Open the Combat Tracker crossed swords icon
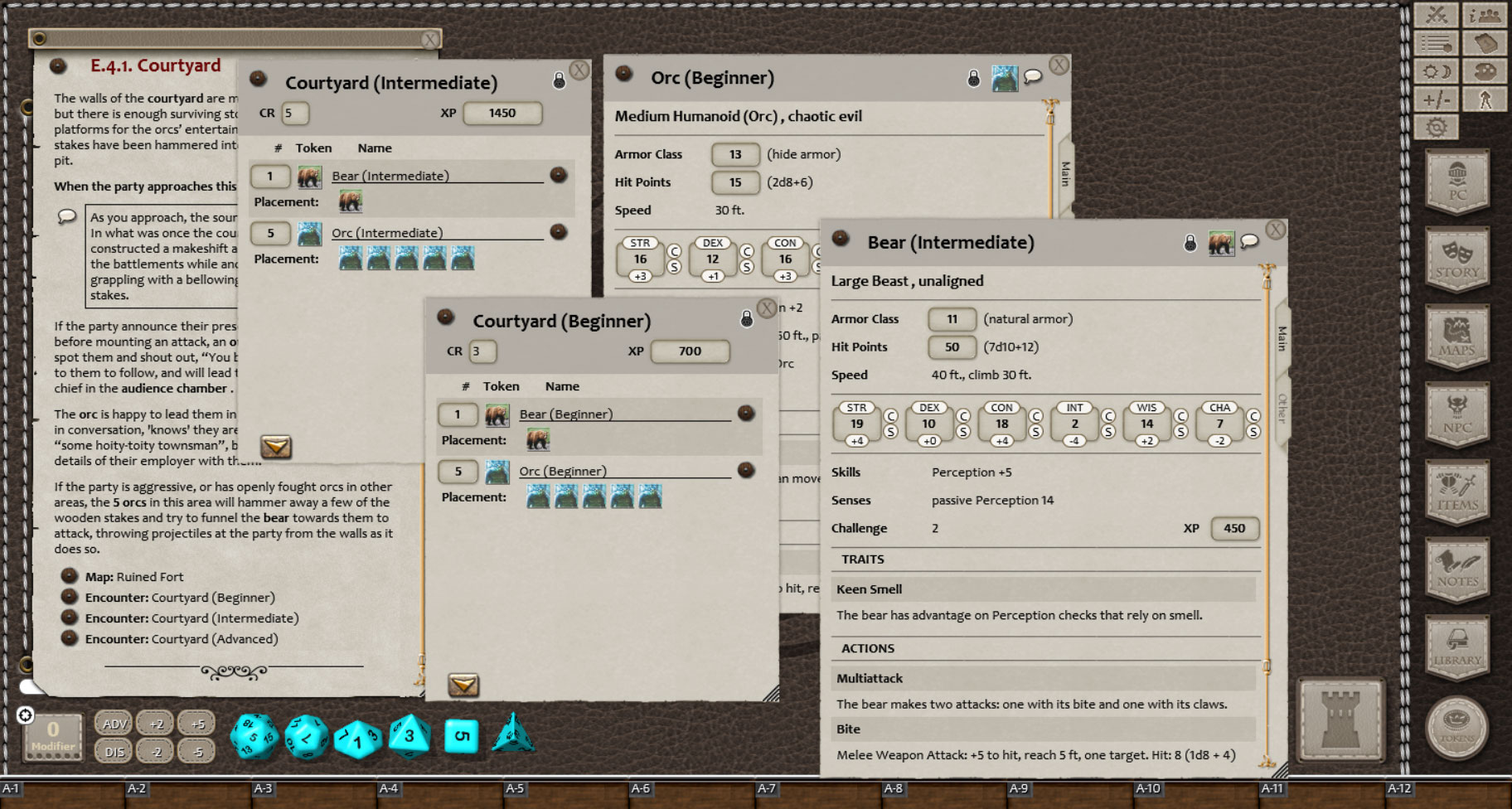 1437,13
